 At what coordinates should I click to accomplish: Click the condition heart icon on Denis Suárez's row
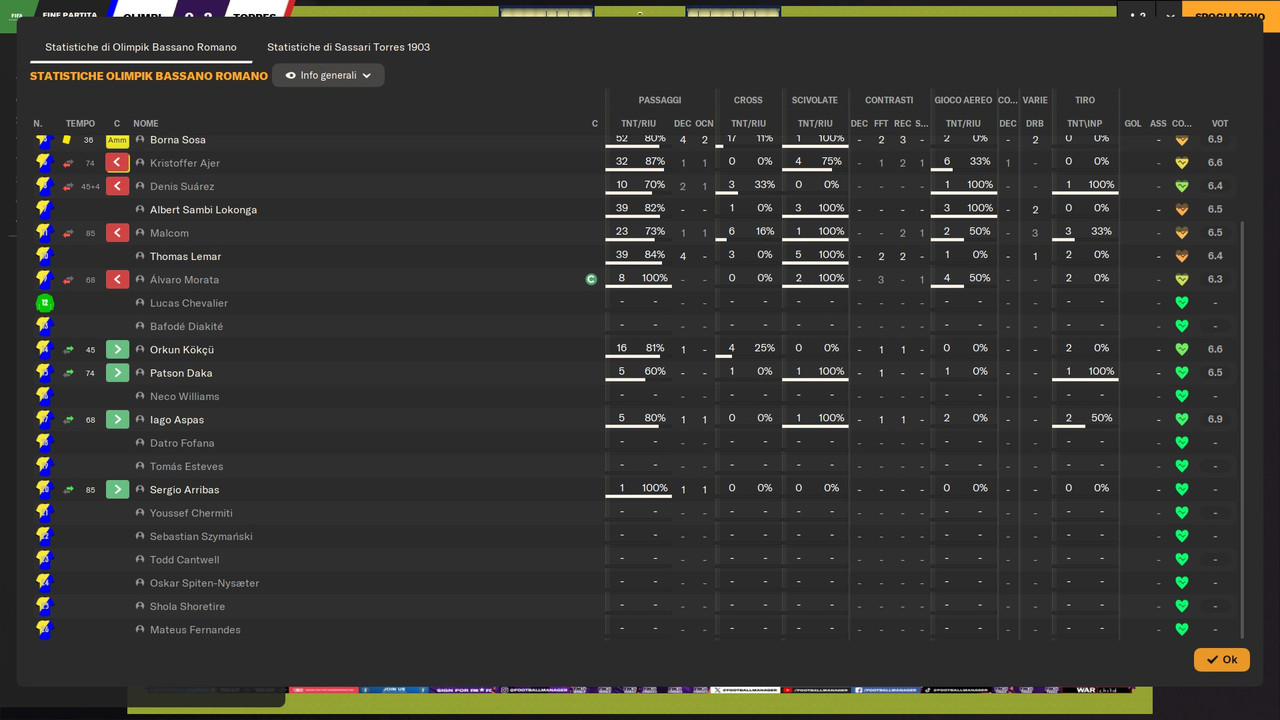click(1181, 186)
